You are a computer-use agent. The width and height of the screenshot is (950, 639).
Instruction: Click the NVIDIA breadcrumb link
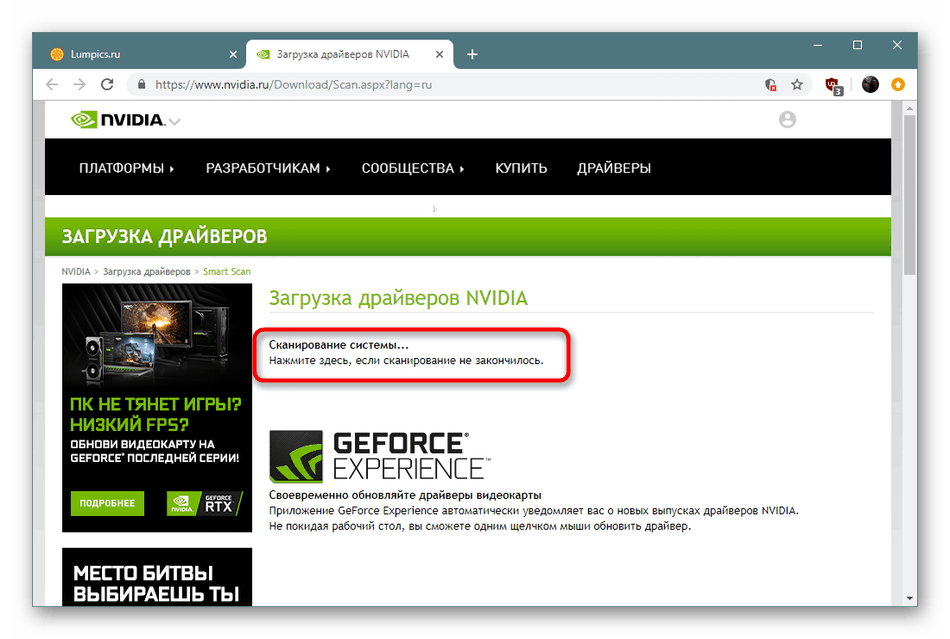(76, 271)
